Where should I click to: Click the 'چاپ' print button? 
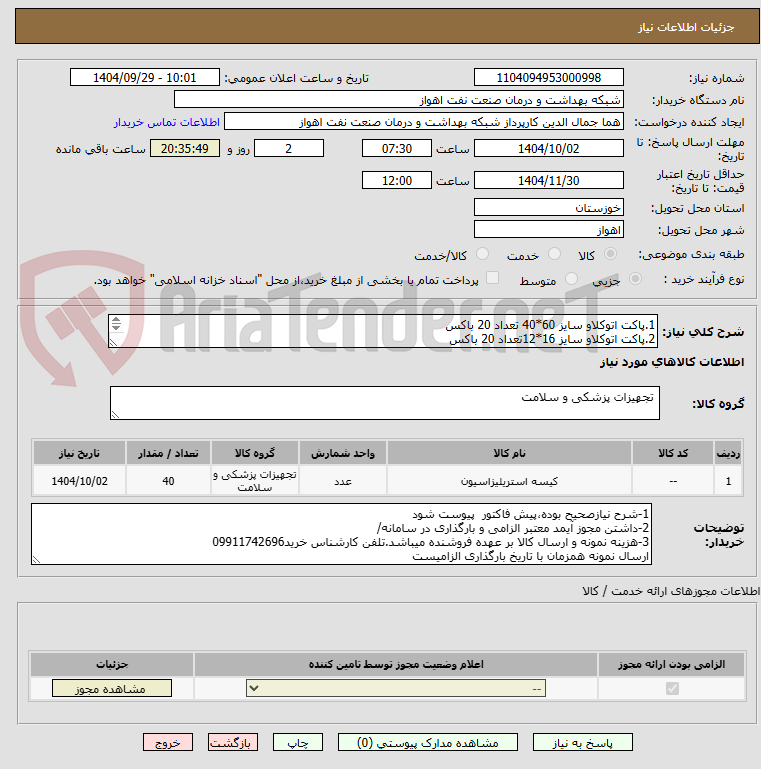click(298, 743)
